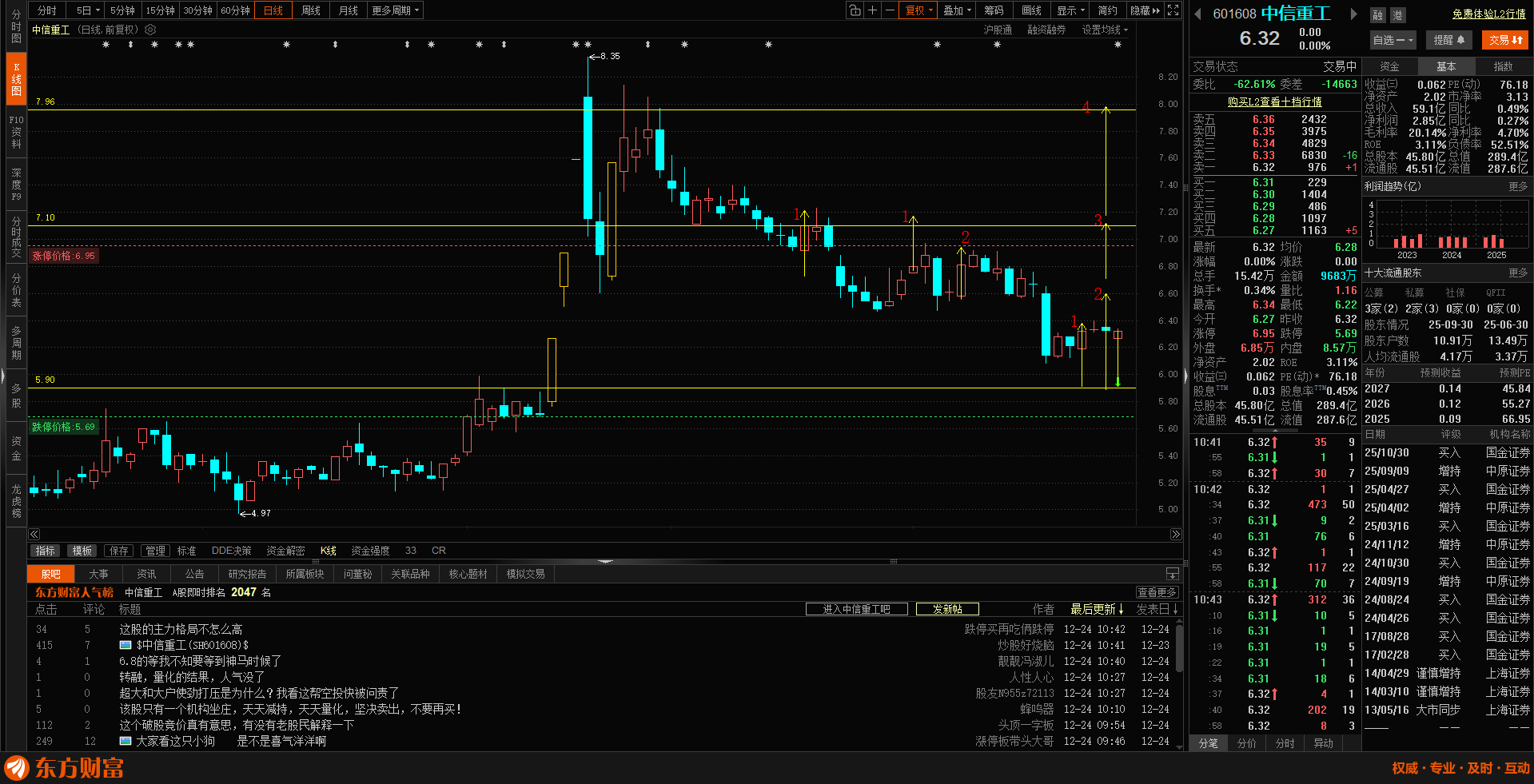
Task: Click 资金强度 indicator below chart
Action: tap(370, 551)
